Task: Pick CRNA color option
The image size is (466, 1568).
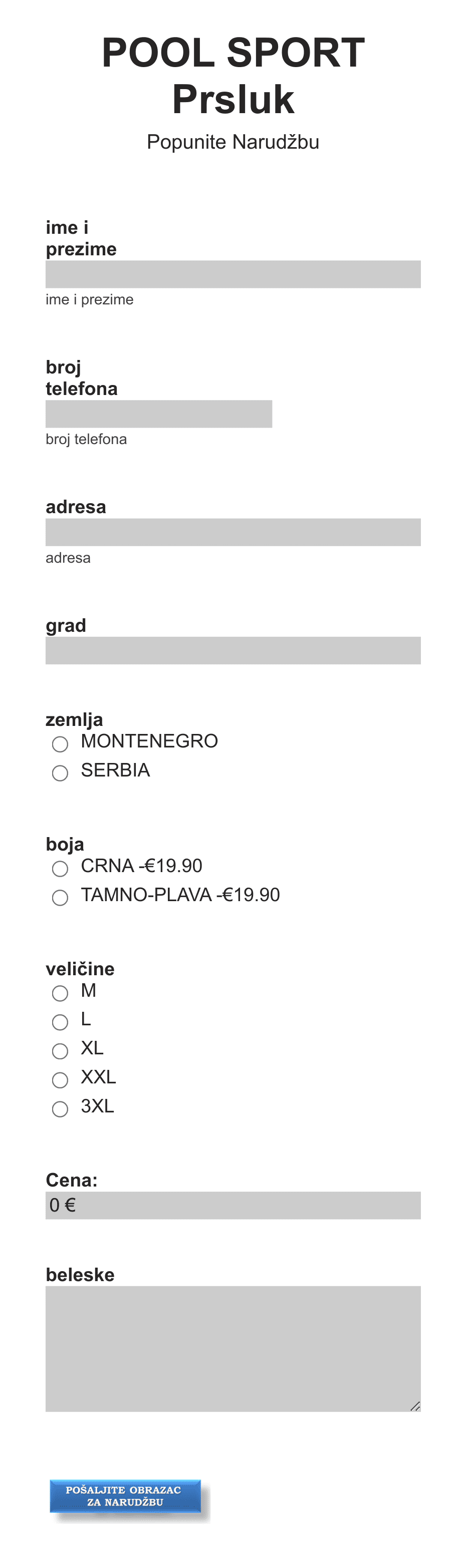Action: click(x=60, y=869)
